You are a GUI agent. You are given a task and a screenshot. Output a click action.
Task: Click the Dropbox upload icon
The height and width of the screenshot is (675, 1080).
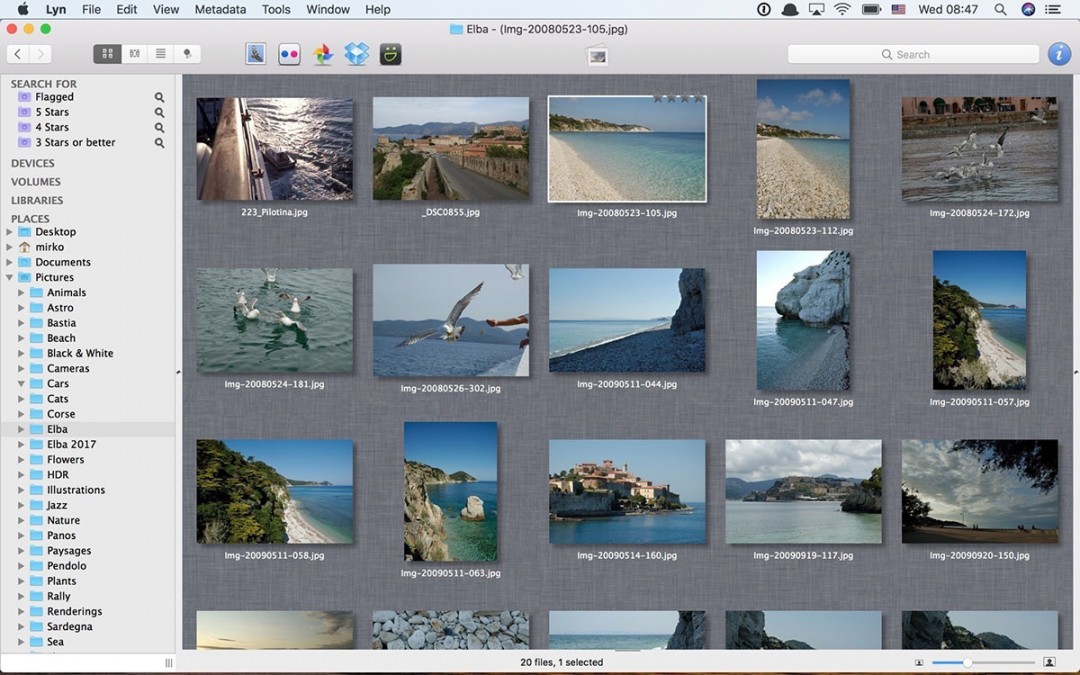click(357, 54)
